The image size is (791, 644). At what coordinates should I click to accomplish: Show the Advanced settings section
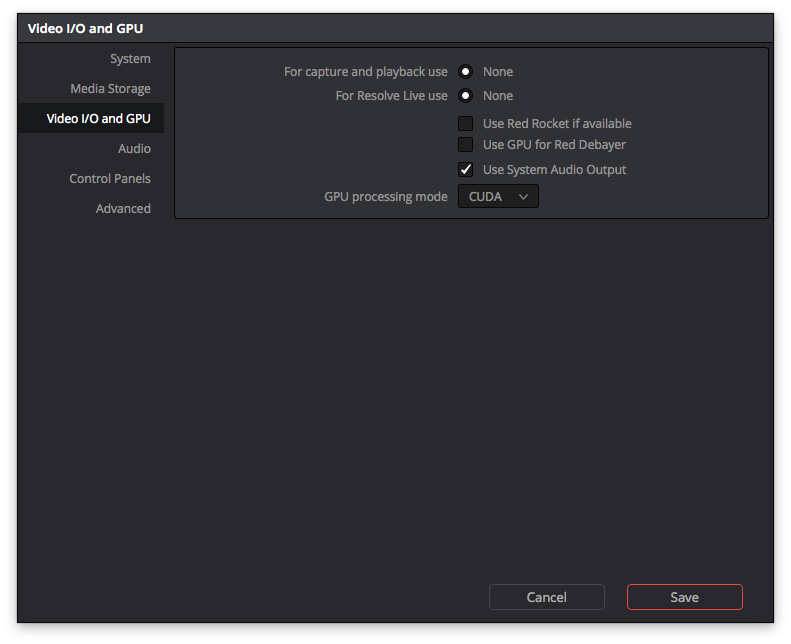(x=123, y=209)
